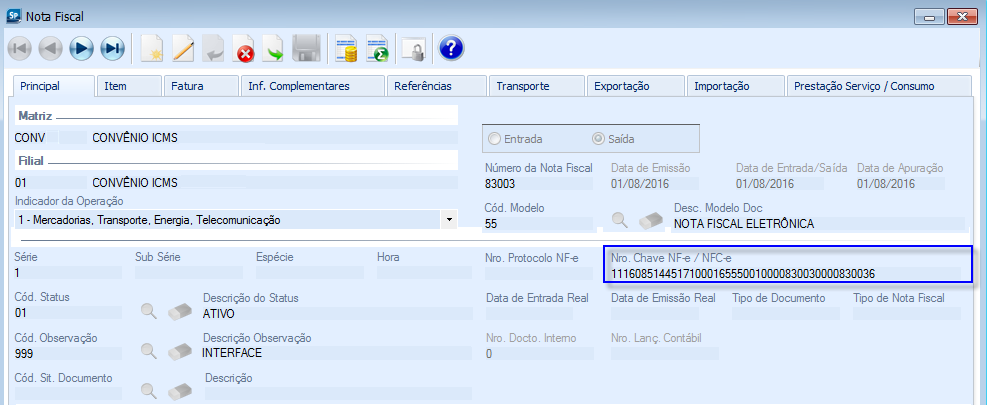Click the edit pencil icon in toolbar
987x405 pixels.
pos(182,48)
